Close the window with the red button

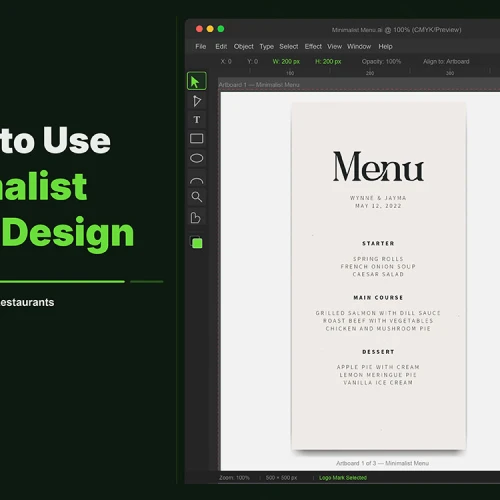pos(199,29)
